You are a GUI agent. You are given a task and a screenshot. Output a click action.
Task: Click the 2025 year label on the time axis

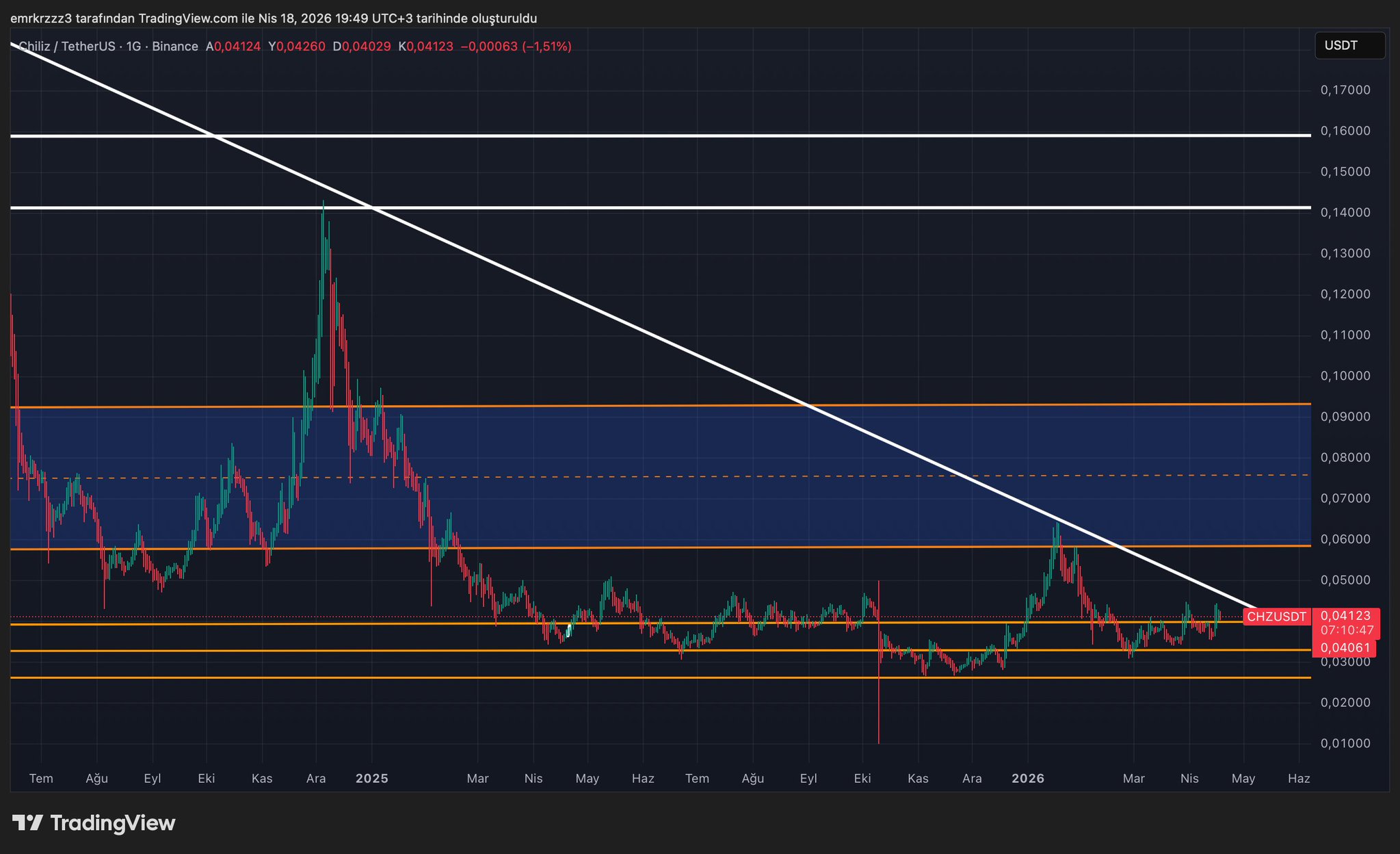[x=372, y=779]
